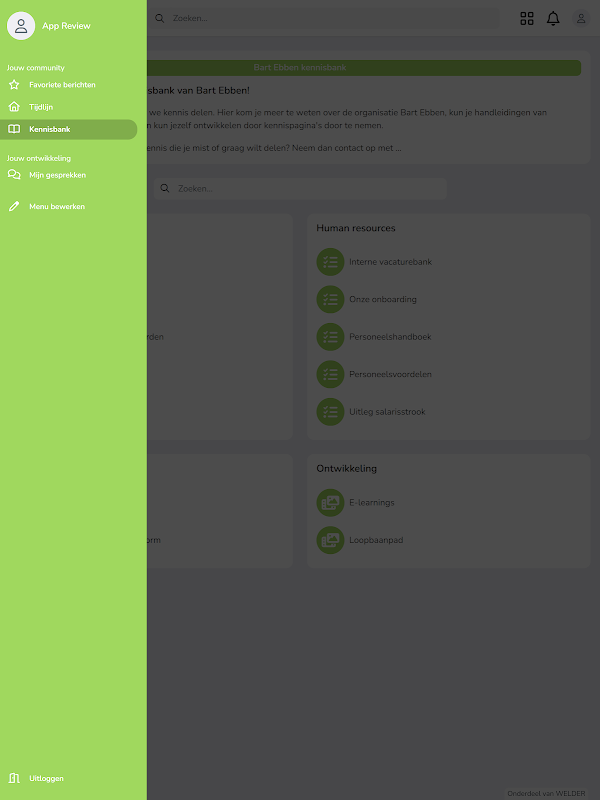This screenshot has width=600, height=800.
Task: Click the Jouw community section label
Action: [x=36, y=68]
